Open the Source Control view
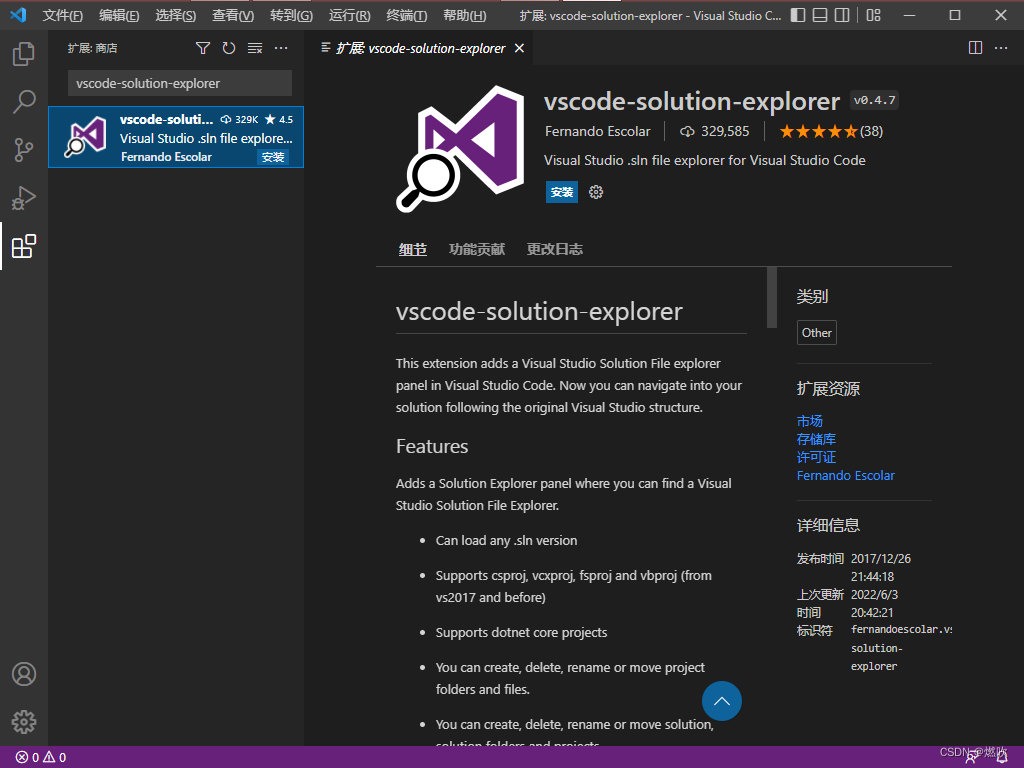 (24, 150)
